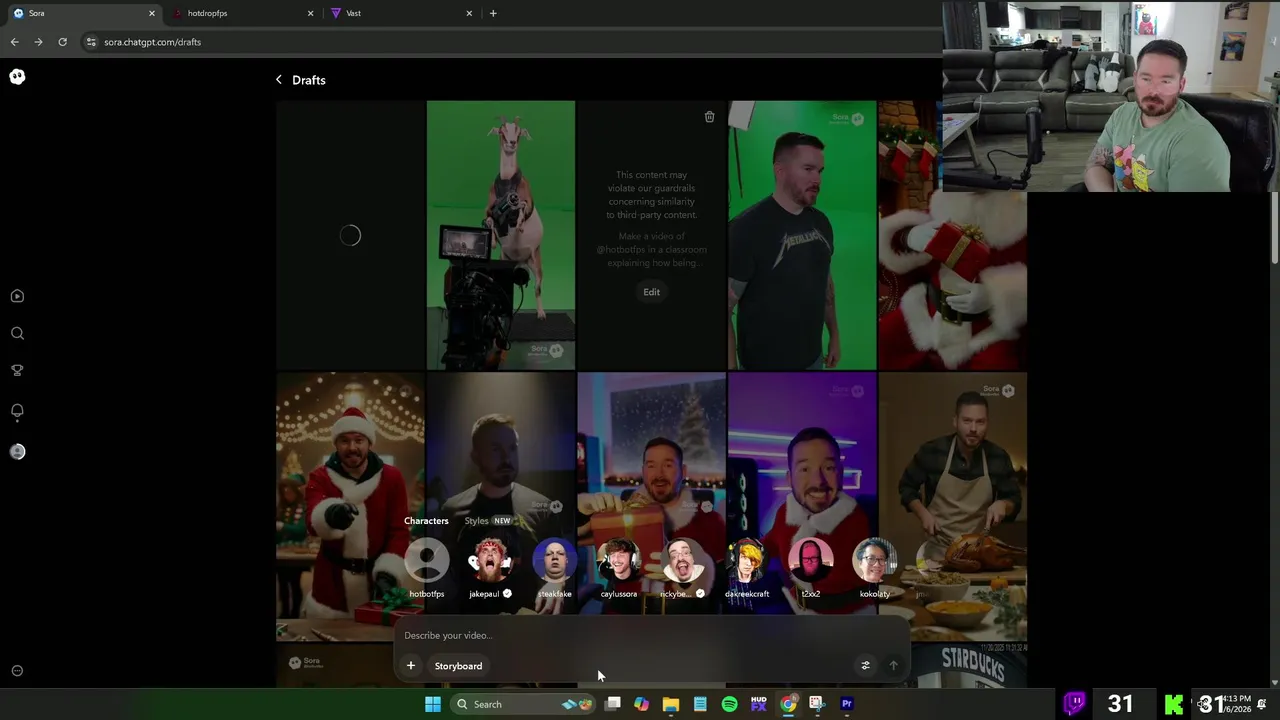The height and width of the screenshot is (720, 1280).
Task: Open the Sora logo home icon
Action: tap(17, 77)
